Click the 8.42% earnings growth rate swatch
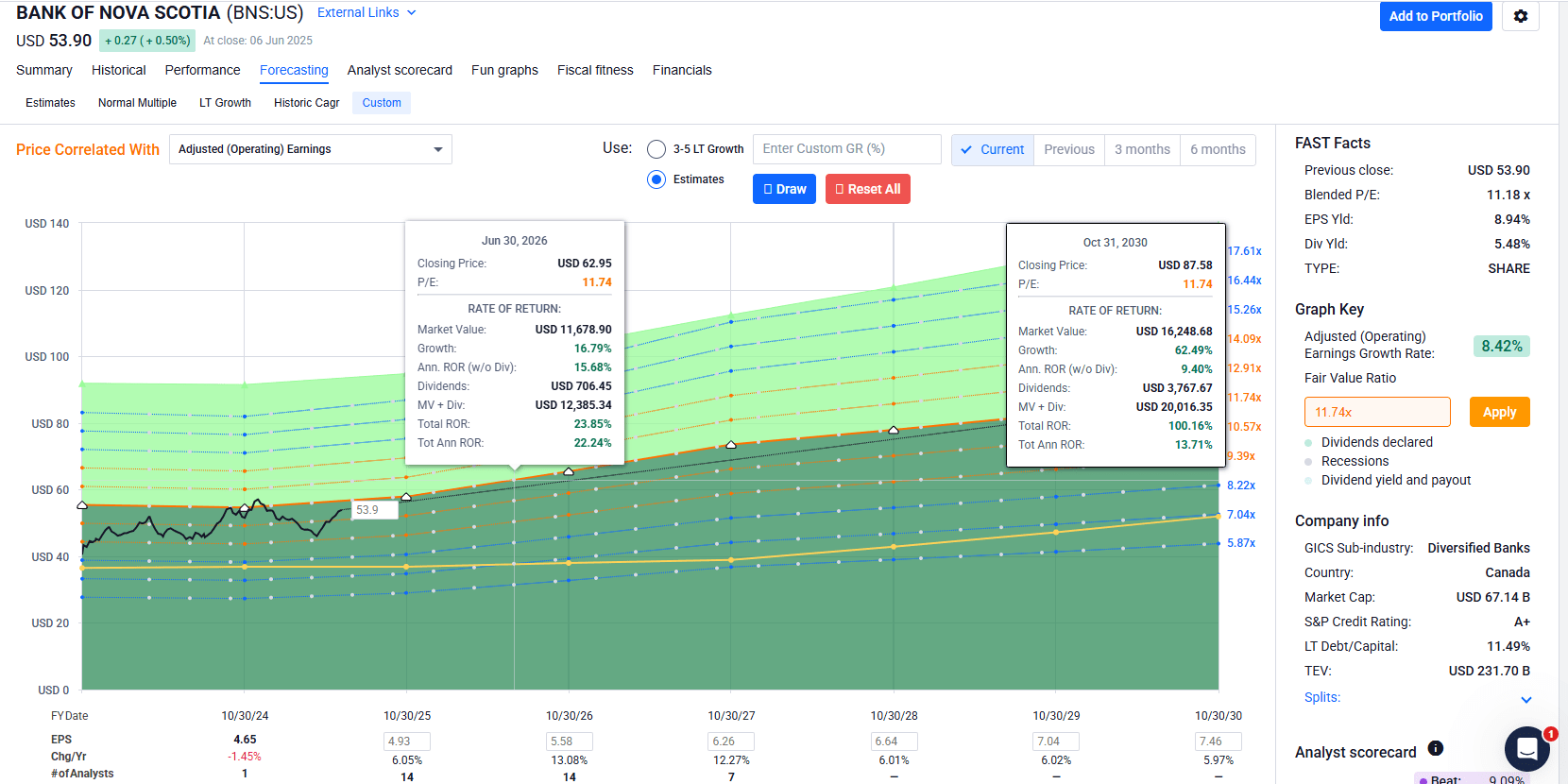The height and width of the screenshot is (784, 1568). click(1501, 347)
